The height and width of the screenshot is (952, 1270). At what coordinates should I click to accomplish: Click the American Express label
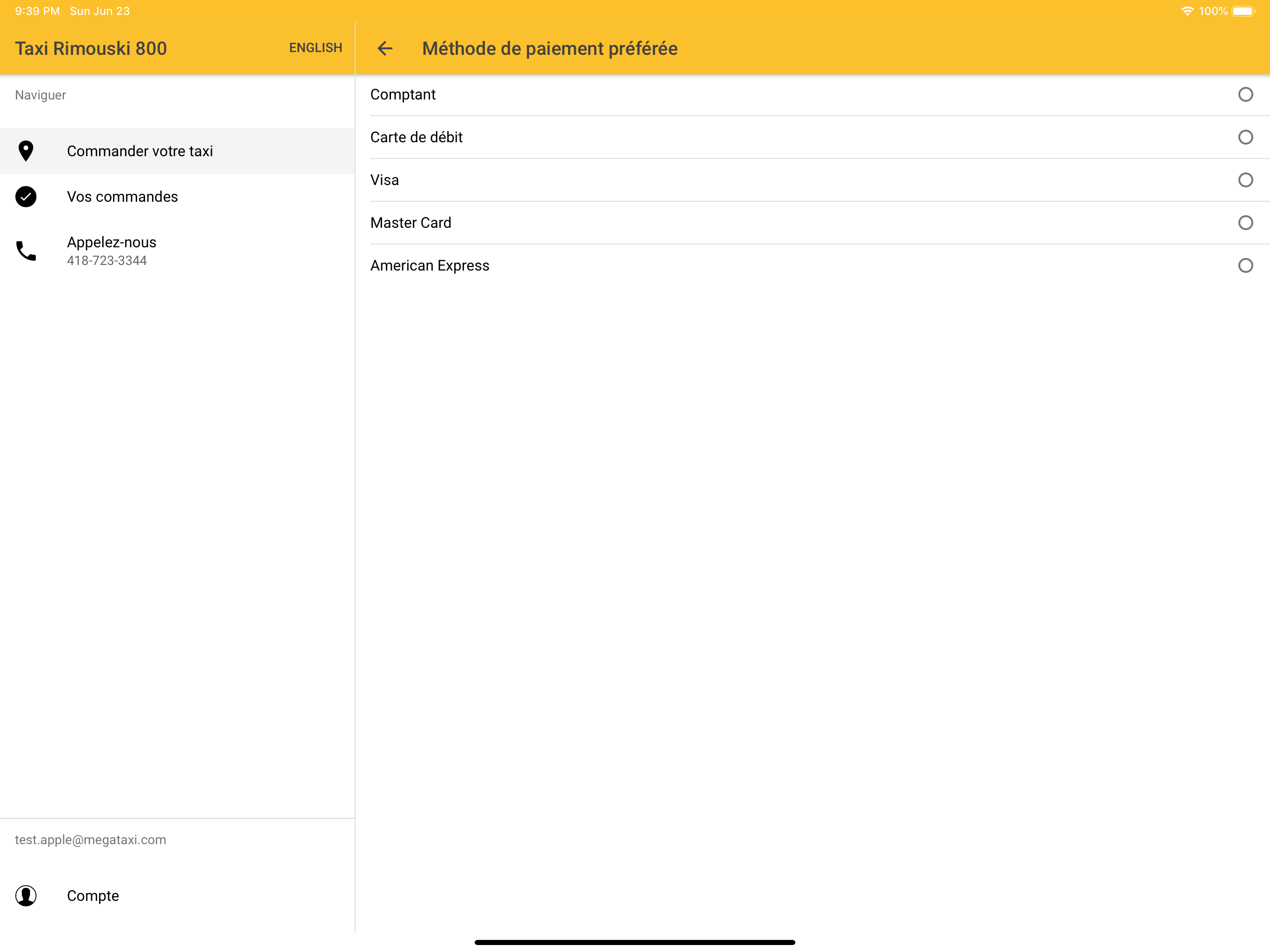[430, 265]
